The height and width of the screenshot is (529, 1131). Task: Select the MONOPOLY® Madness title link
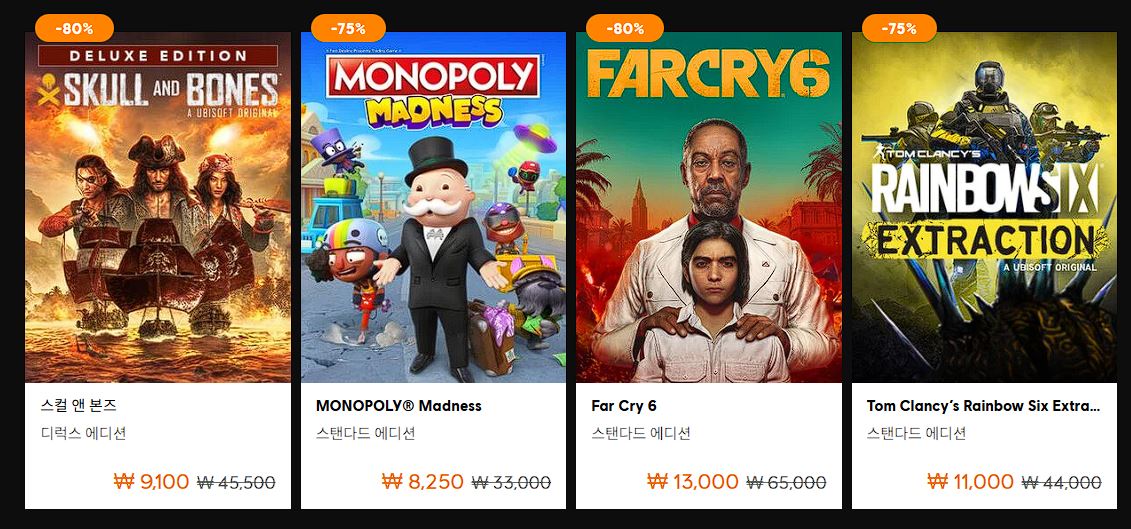399,406
